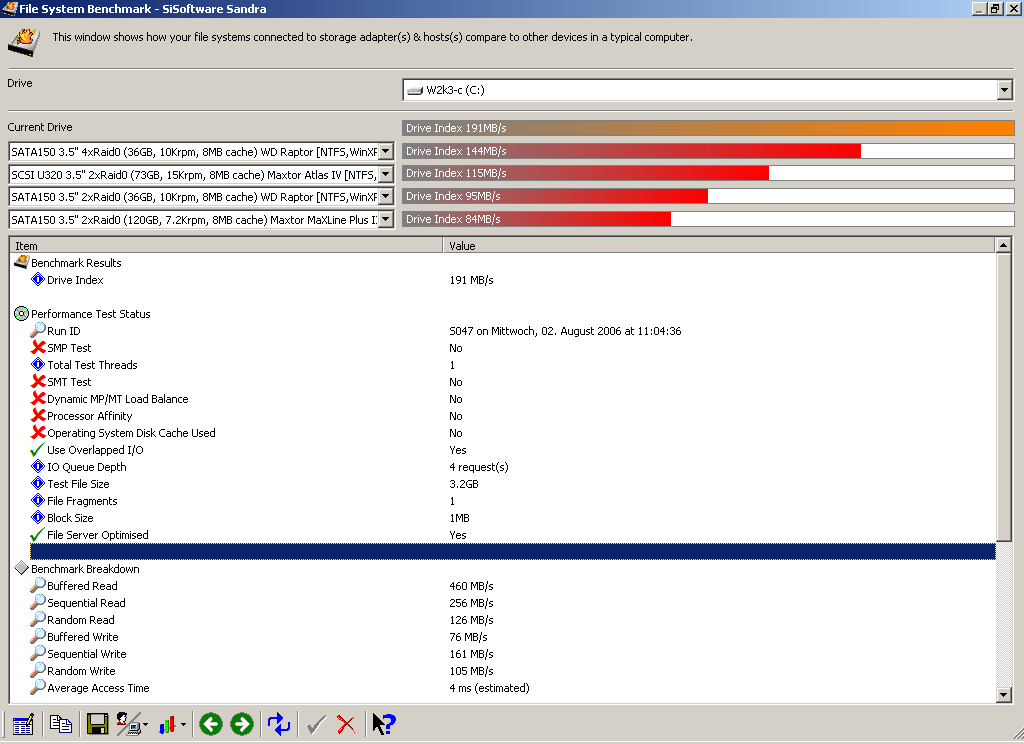Open dropdown for SCSI U320 Maxtor Atlas reference
Image resolution: width=1024 pixels, height=744 pixels.
[x=386, y=174]
